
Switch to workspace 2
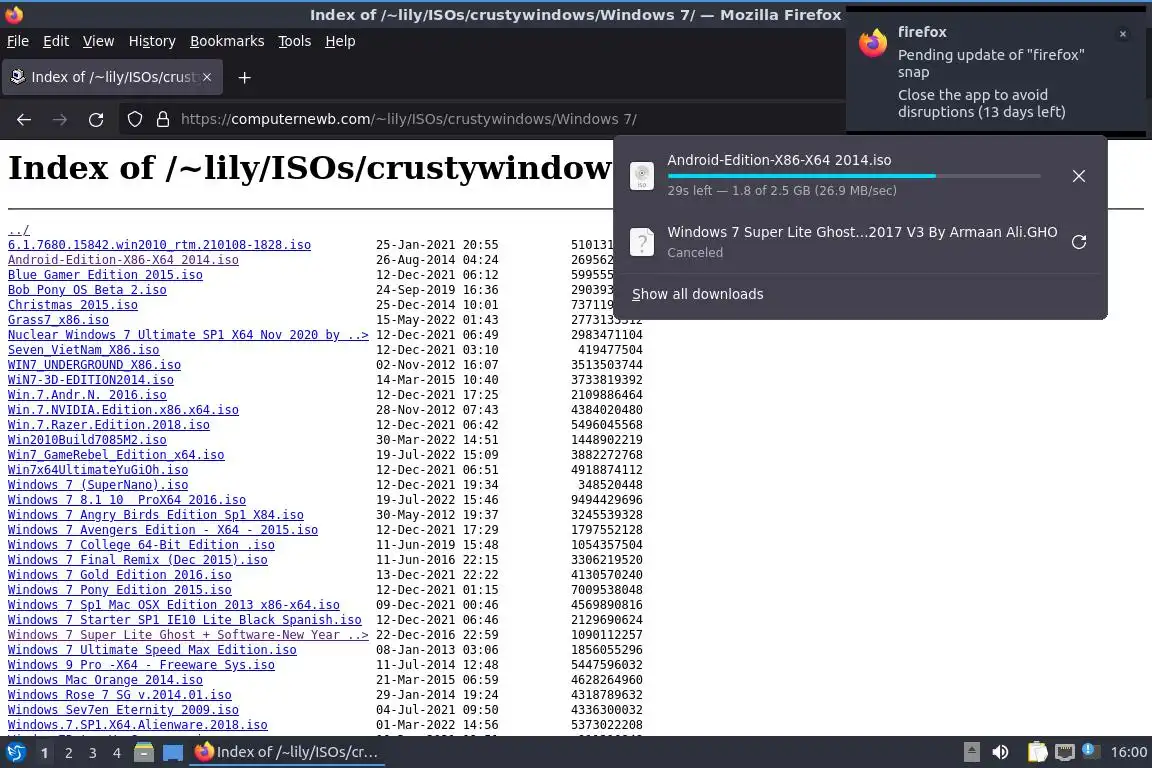pos(68,753)
